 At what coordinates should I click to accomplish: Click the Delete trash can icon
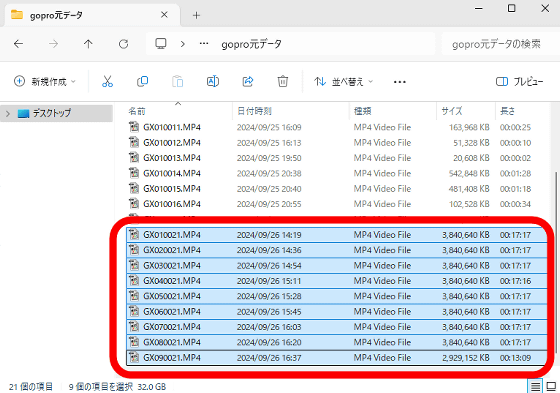pos(282,81)
